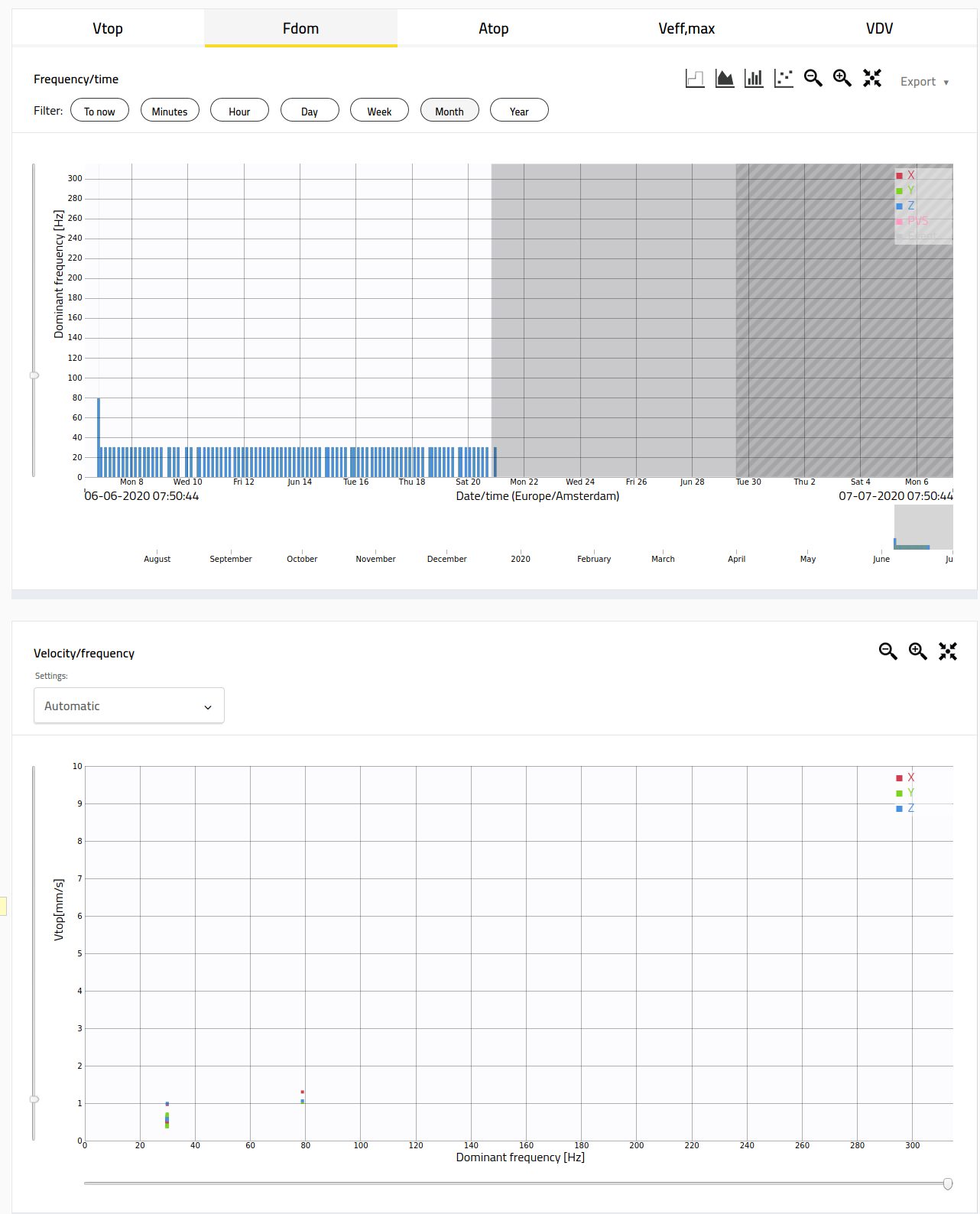Click the Dominant frequency range slider handle
Image resolution: width=980 pixels, height=1214 pixels.
[x=948, y=1183]
